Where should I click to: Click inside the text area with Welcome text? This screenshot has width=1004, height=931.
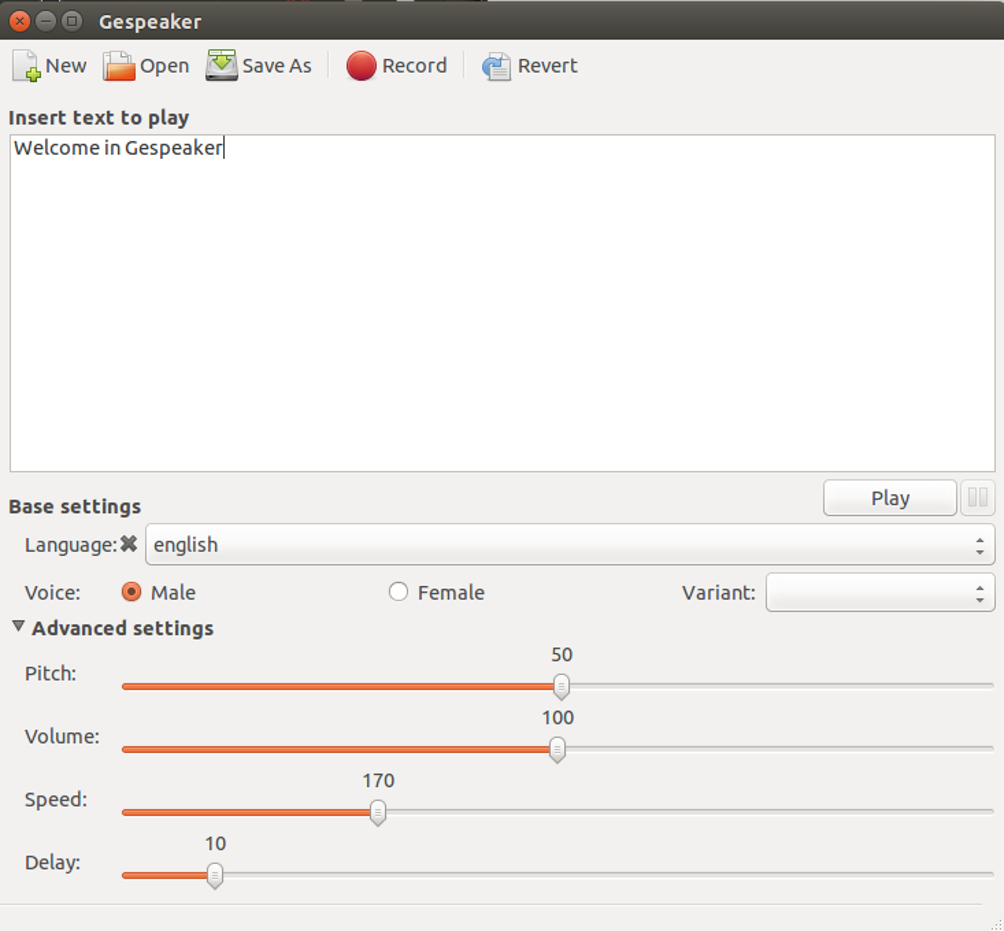tap(503, 303)
